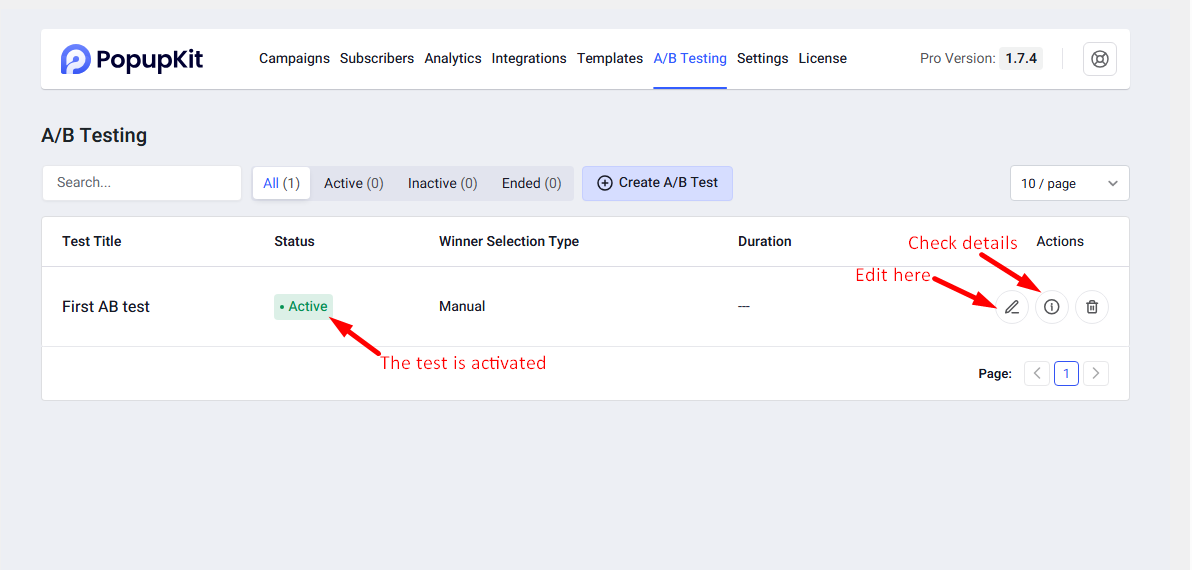The height and width of the screenshot is (570, 1192).
Task: Open Integrations in top navigation
Action: [x=529, y=59]
